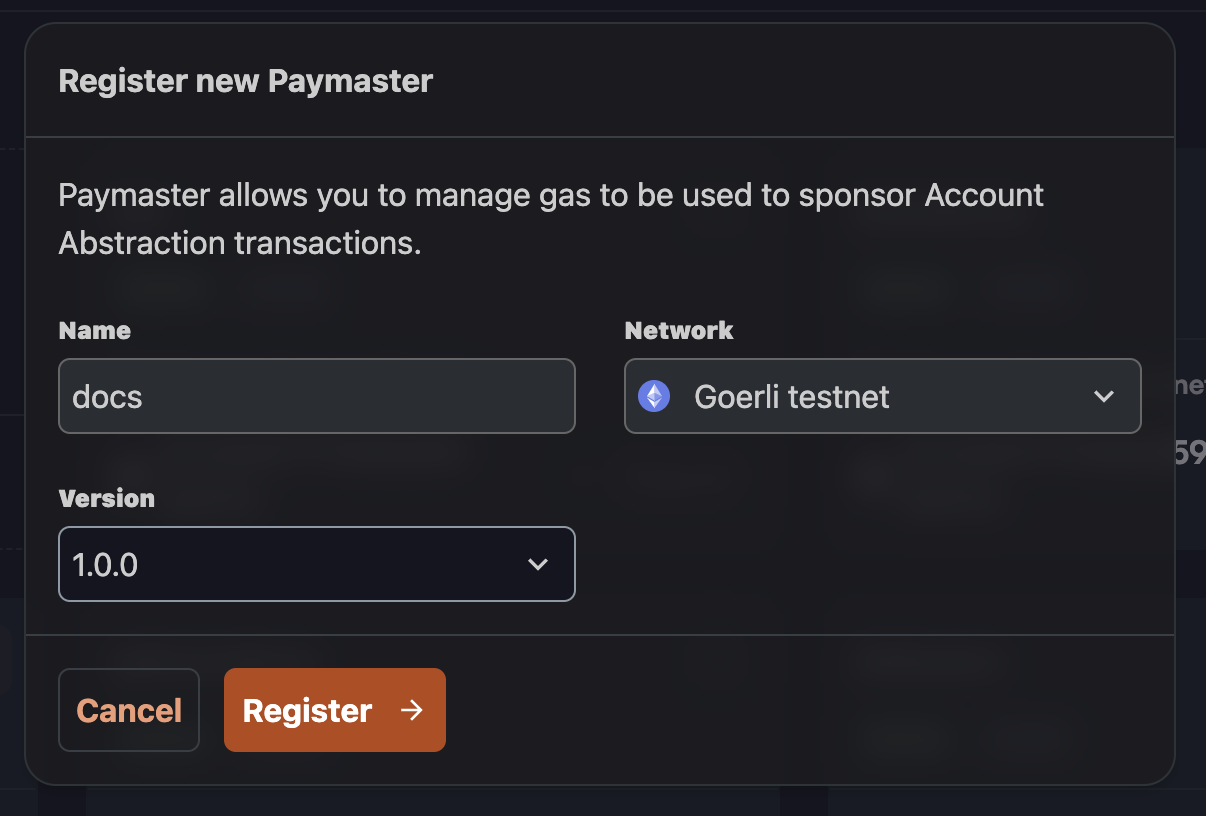Open the Network dropdown showing Goerli testnet
Image resolution: width=1206 pixels, height=816 pixels.
pyautogui.click(x=882, y=396)
